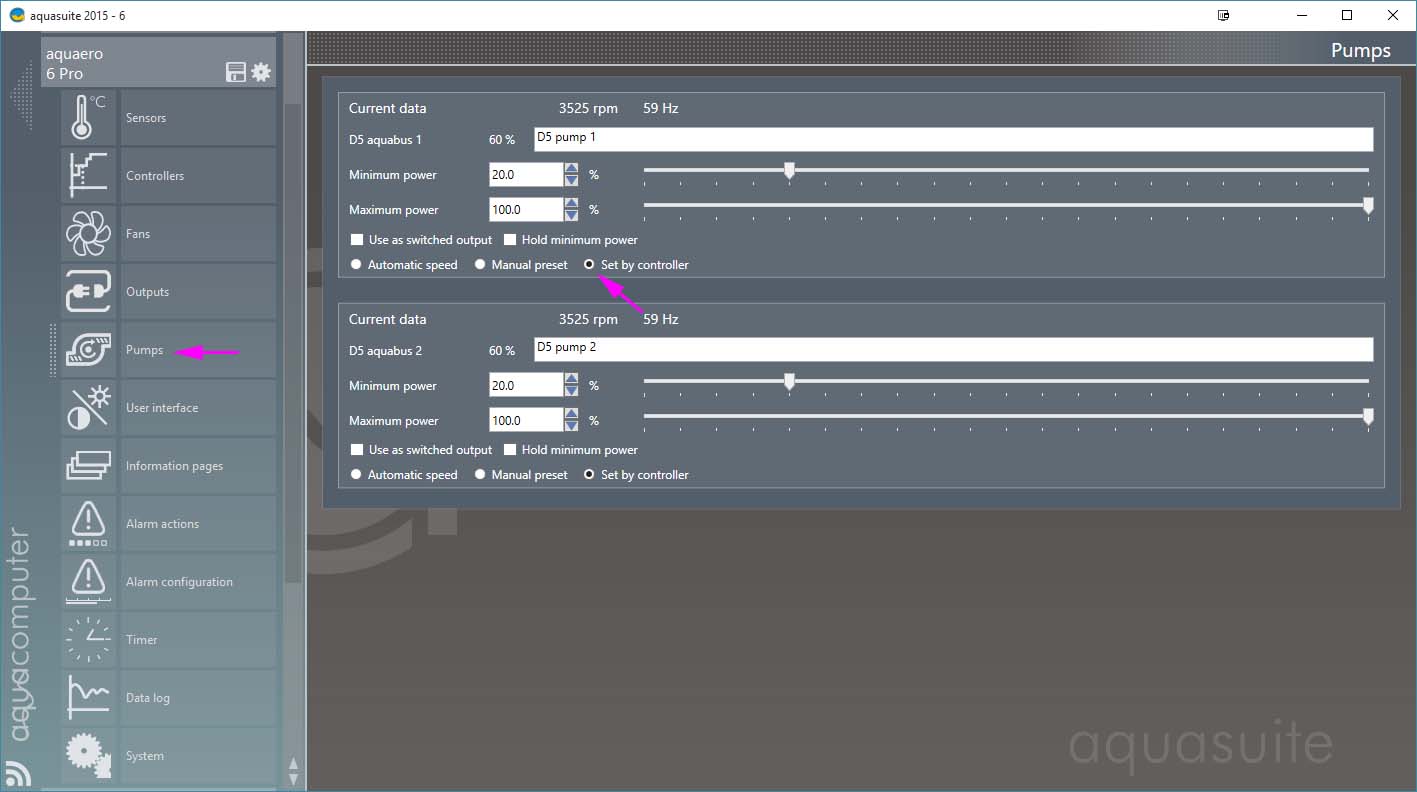Enable 'Use as switched output' for D5 aquabus 1

pyautogui.click(x=357, y=240)
